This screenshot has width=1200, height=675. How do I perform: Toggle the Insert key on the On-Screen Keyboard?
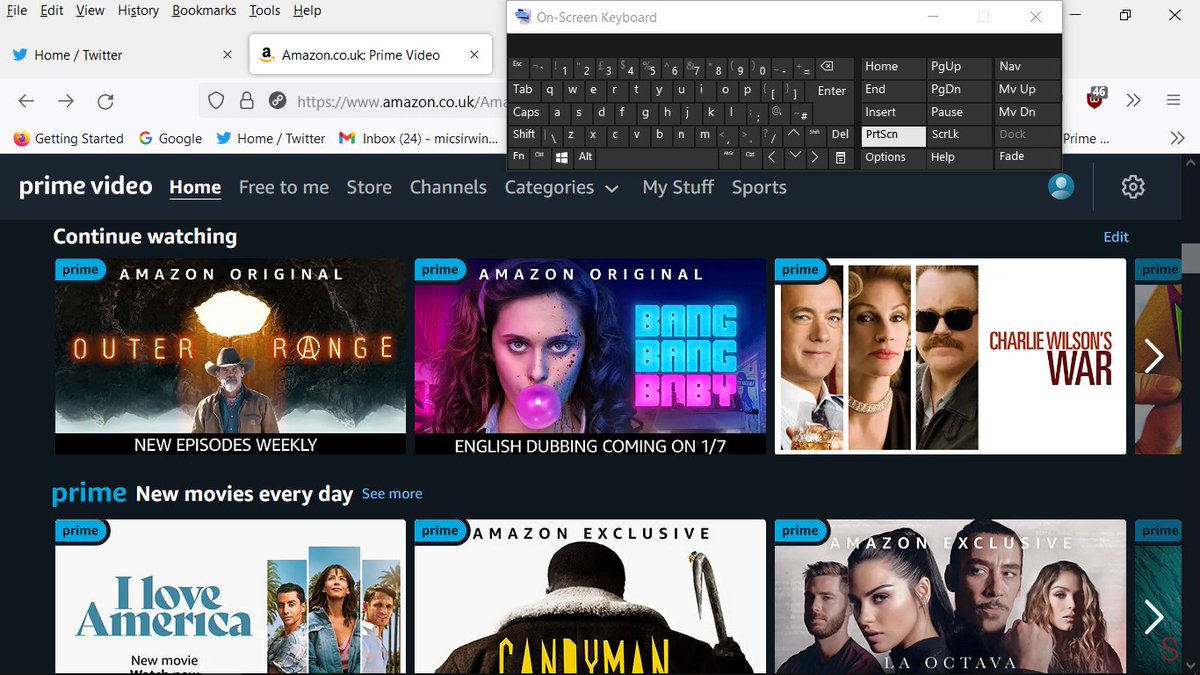[893, 113]
